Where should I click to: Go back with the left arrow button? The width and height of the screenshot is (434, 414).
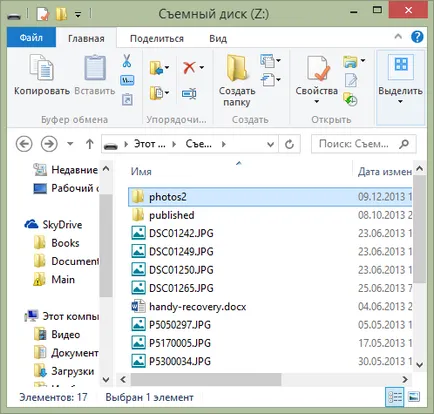[24, 144]
